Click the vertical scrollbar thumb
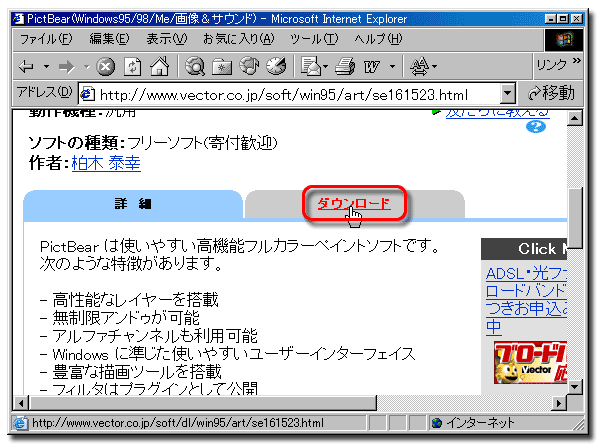 pos(575,218)
